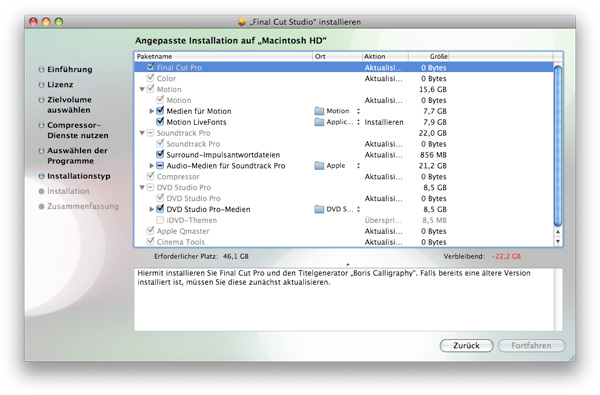Close the installer window
Screen dimensions: 600x395
33,22
